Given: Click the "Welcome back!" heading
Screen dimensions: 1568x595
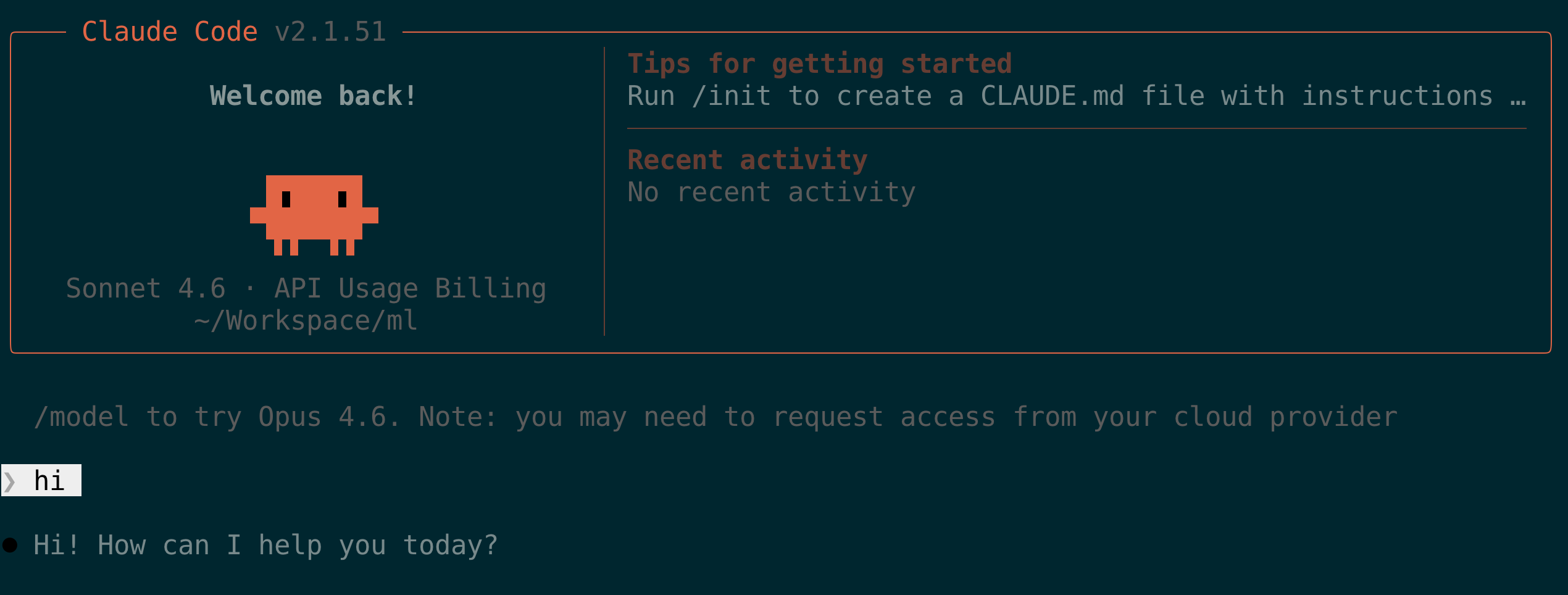Looking at the screenshot, I should coord(314,96).
